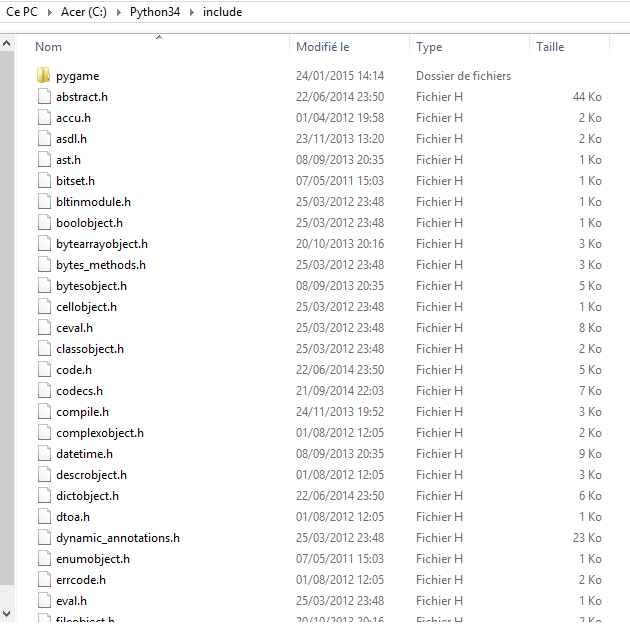Click the accu.h file icon
The height and width of the screenshot is (629, 630).
(43, 118)
